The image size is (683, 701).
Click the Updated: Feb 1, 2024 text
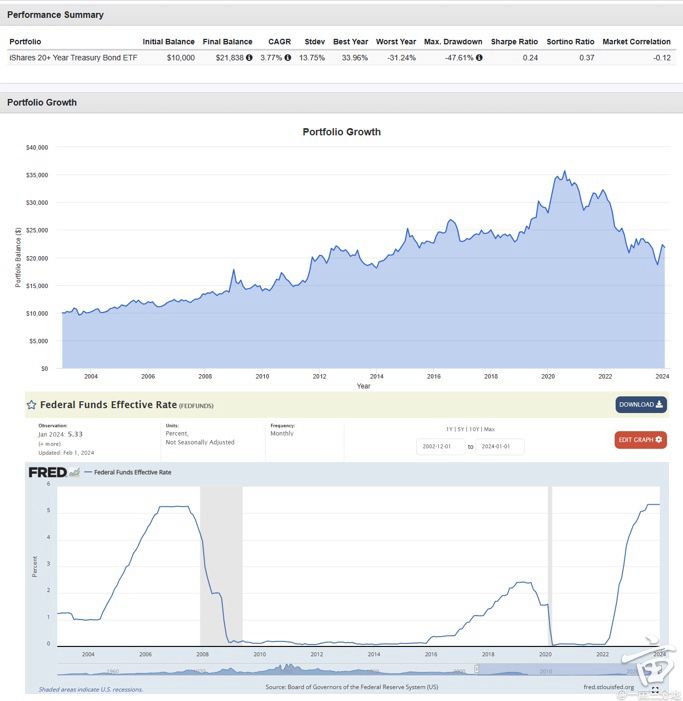pyautogui.click(x=66, y=453)
